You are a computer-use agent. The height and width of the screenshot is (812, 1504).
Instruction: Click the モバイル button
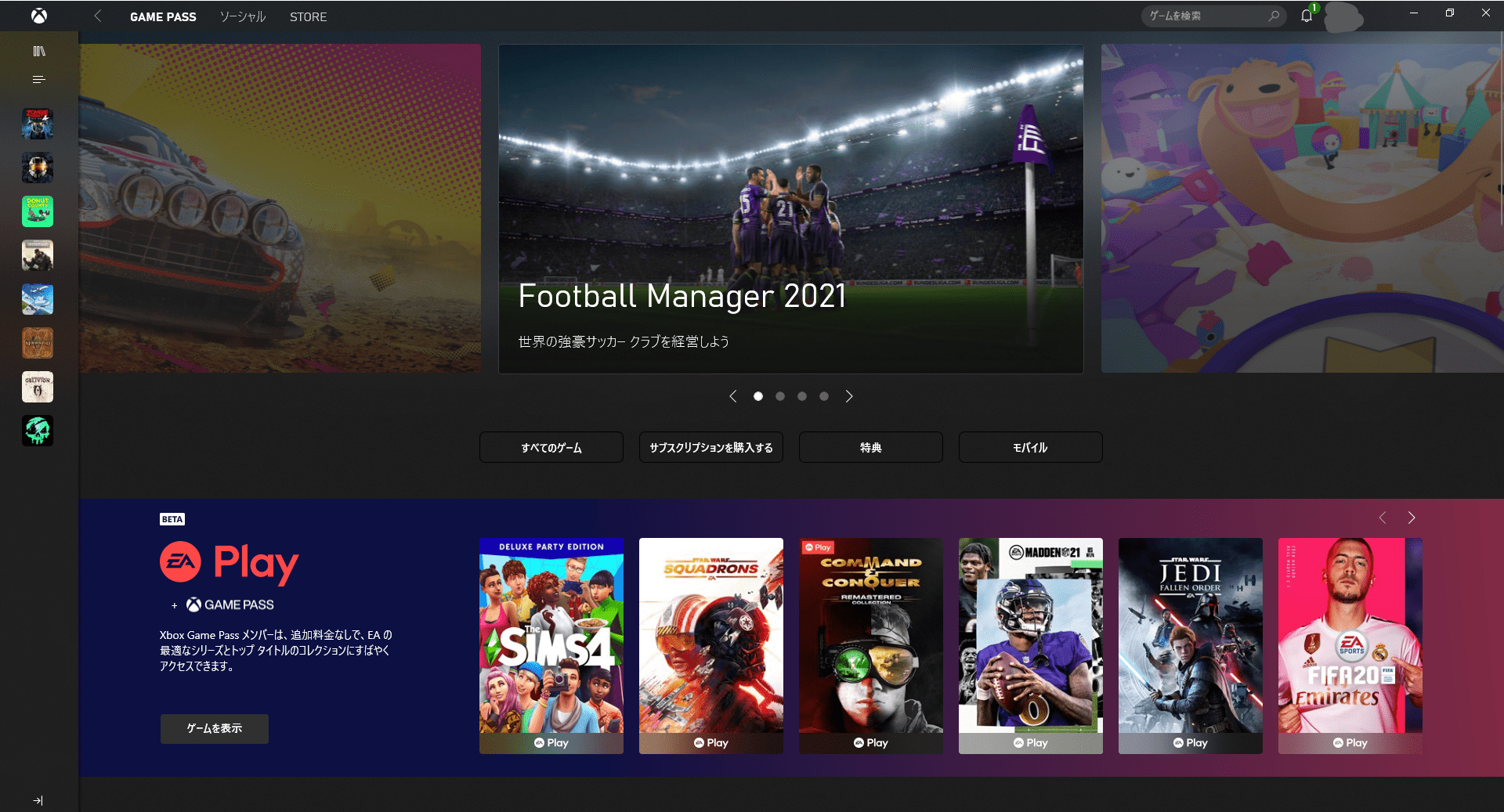(1031, 447)
